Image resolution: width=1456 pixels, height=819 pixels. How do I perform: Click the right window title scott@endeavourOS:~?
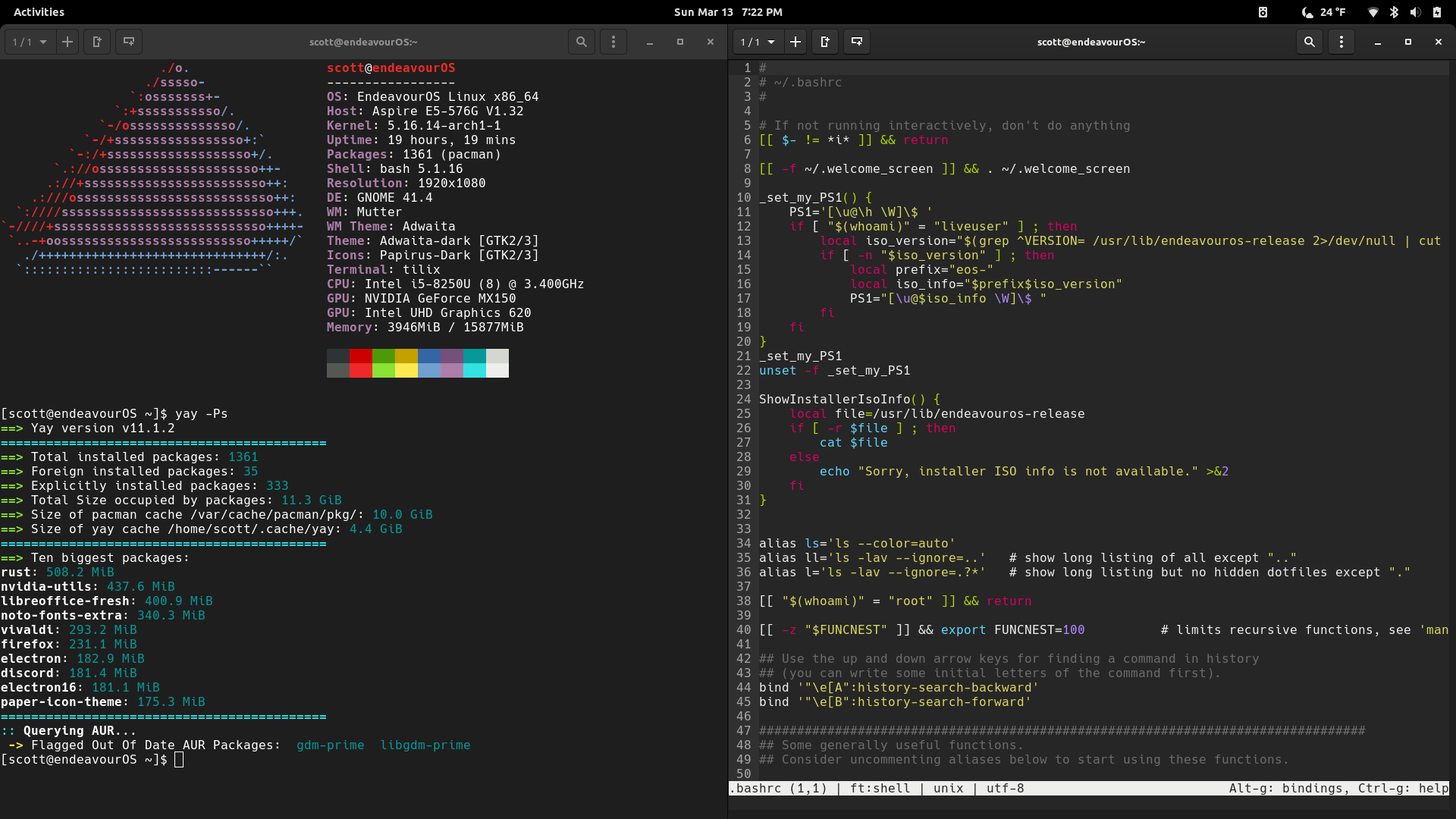pyautogui.click(x=1091, y=42)
